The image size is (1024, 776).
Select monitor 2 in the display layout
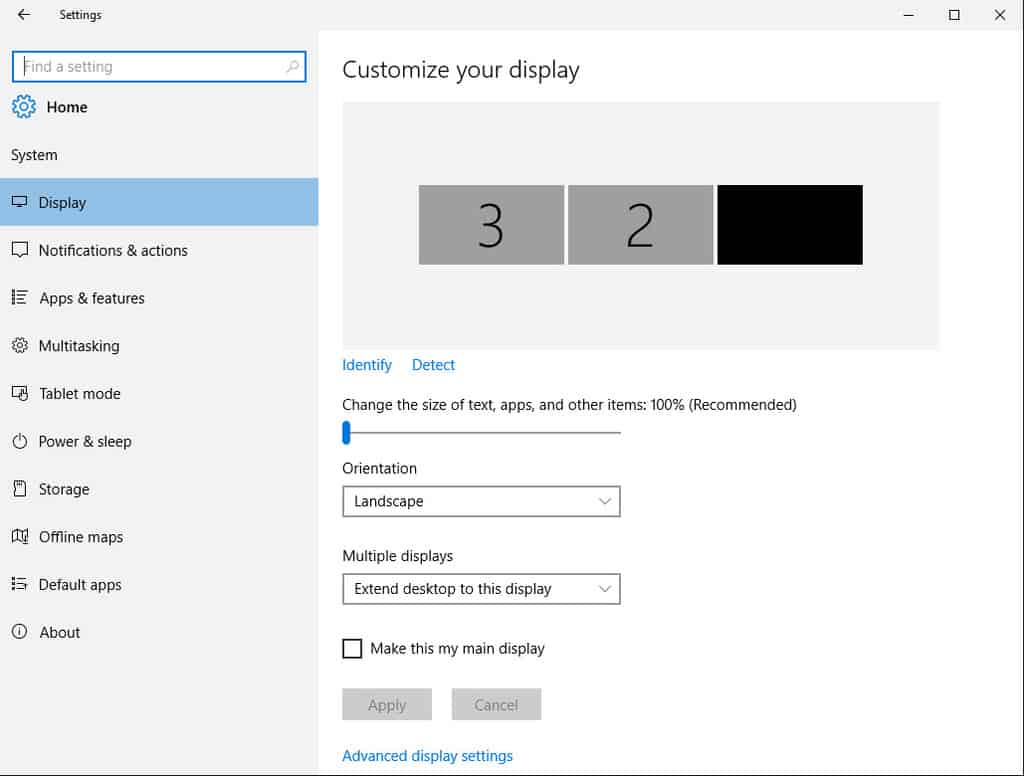(x=640, y=225)
